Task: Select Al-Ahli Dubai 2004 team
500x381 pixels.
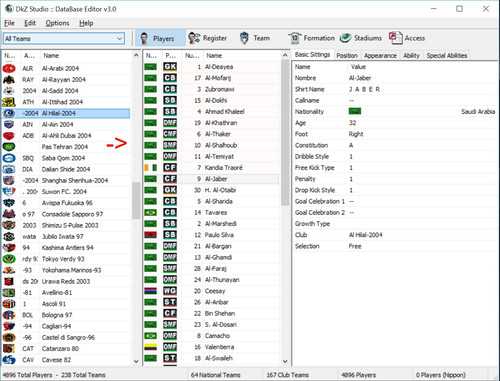Action: click(x=66, y=136)
